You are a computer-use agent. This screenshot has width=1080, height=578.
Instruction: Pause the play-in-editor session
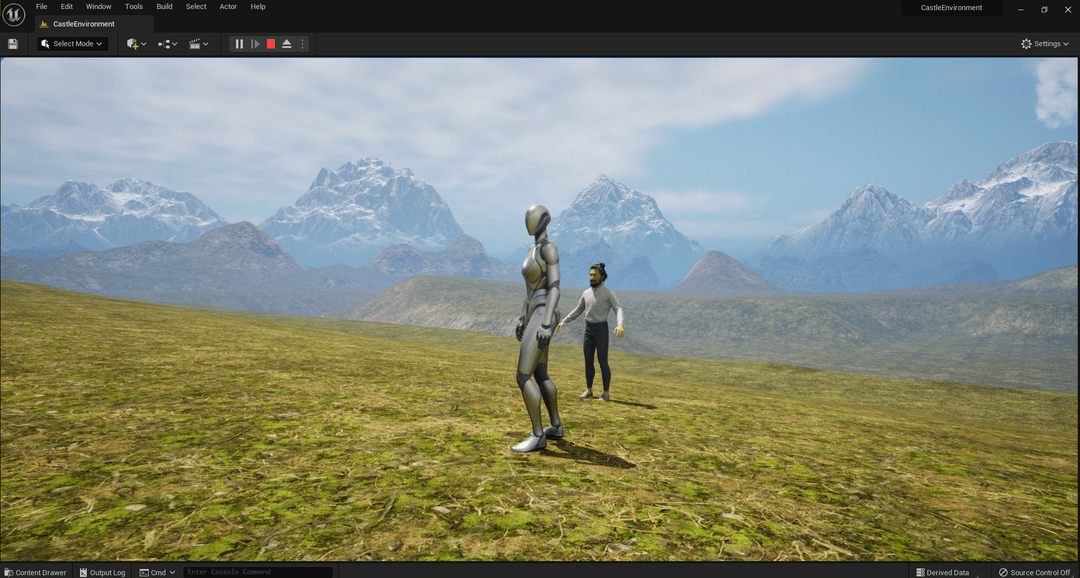[x=239, y=44]
